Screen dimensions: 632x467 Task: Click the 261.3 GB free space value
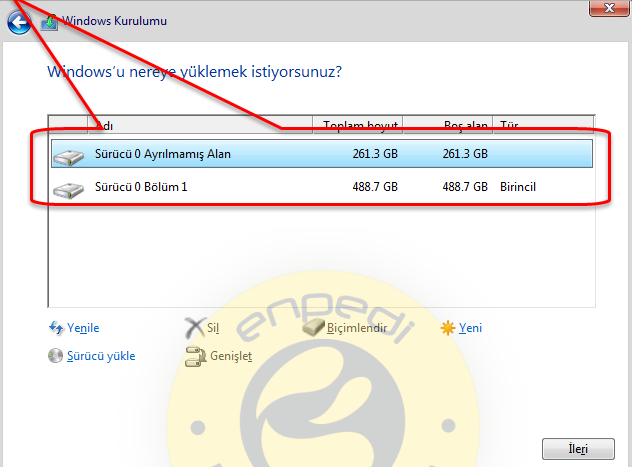465,154
